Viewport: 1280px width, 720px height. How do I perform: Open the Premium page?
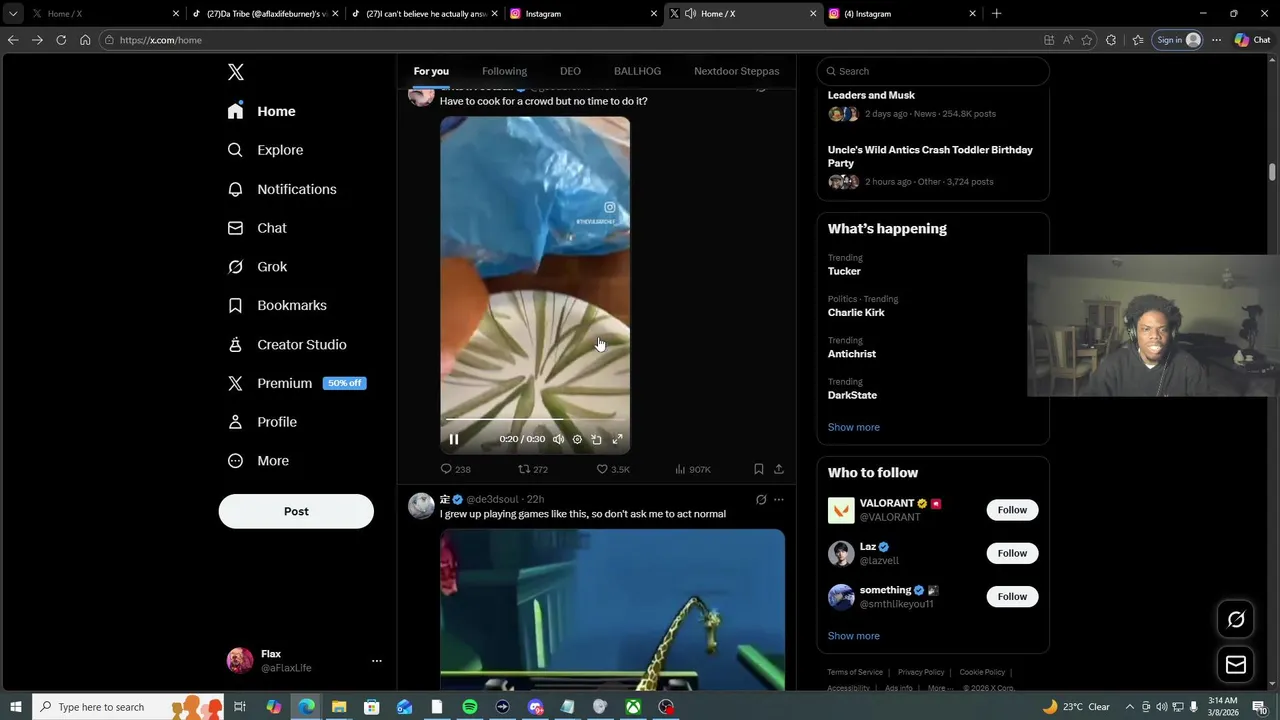coord(296,383)
